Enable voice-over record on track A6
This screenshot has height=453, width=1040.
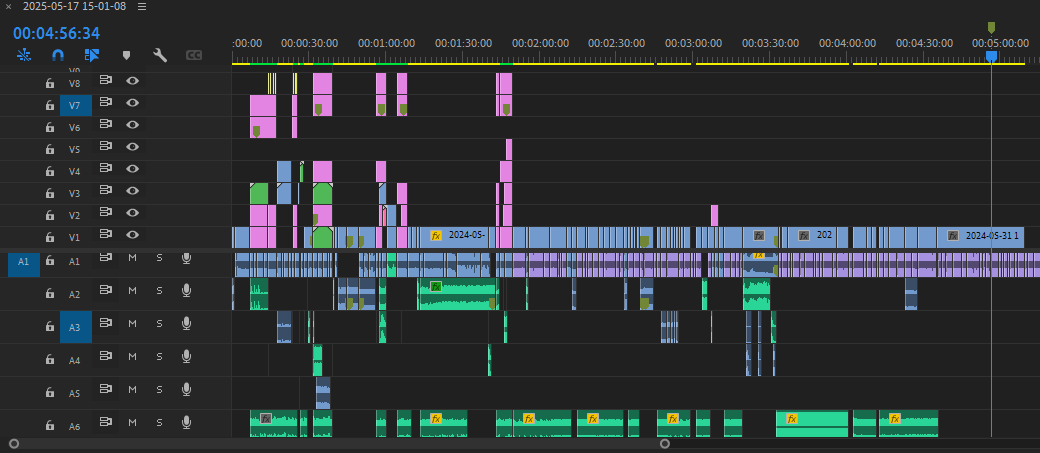pyautogui.click(x=186, y=422)
